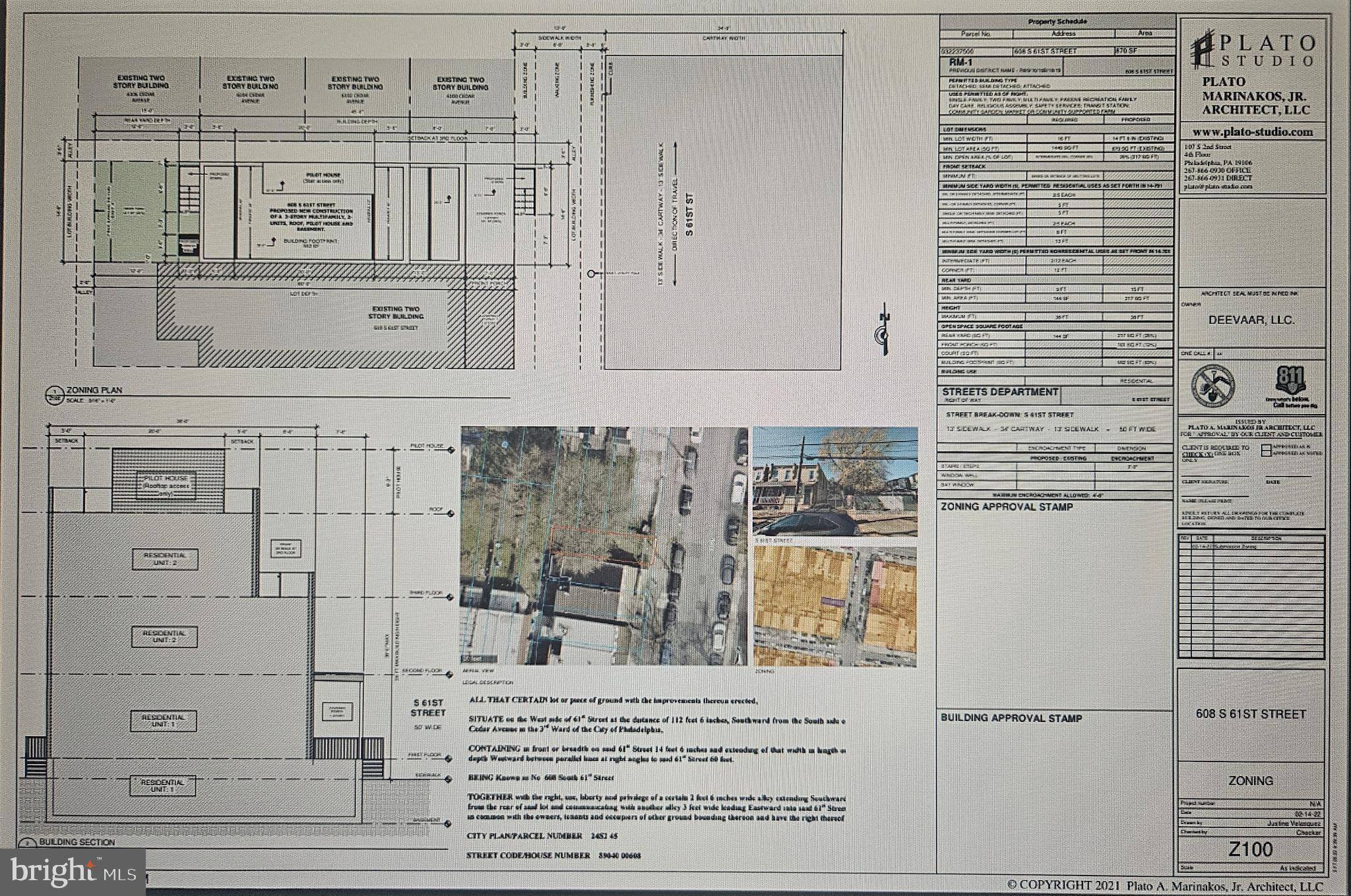Select the 'STREET CODE/HOUSE NUMBER' line
Image resolution: width=1351 pixels, height=896 pixels.
click(554, 856)
